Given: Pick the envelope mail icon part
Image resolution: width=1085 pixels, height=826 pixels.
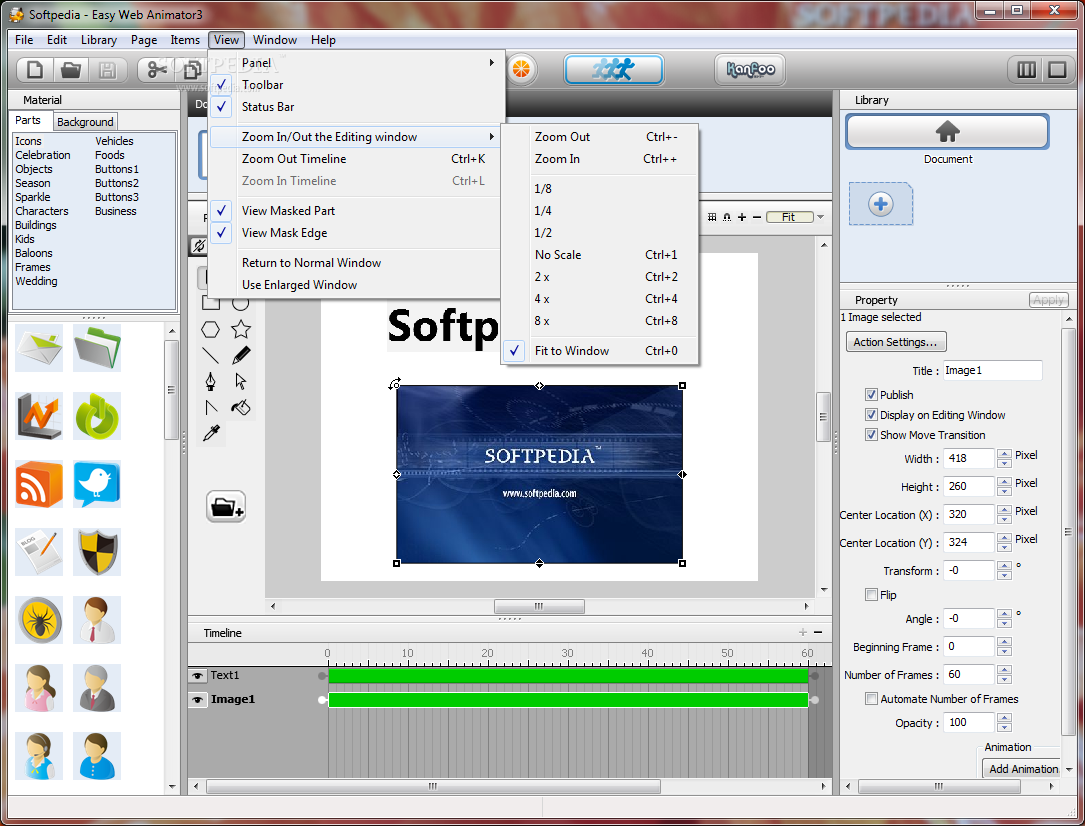Looking at the screenshot, I should 39,348.
